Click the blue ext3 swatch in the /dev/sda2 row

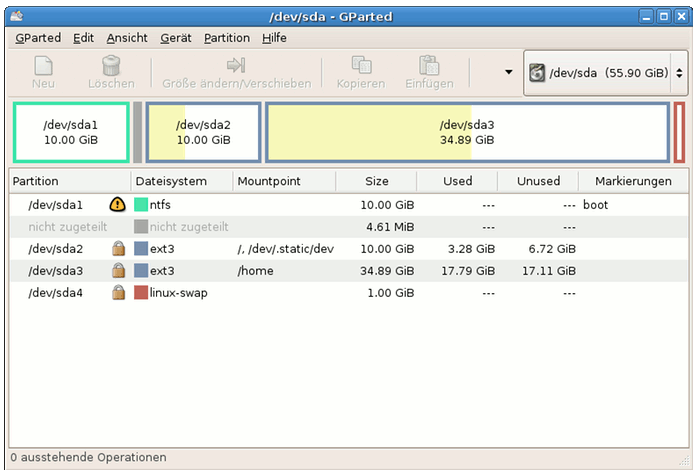pyautogui.click(x=141, y=248)
